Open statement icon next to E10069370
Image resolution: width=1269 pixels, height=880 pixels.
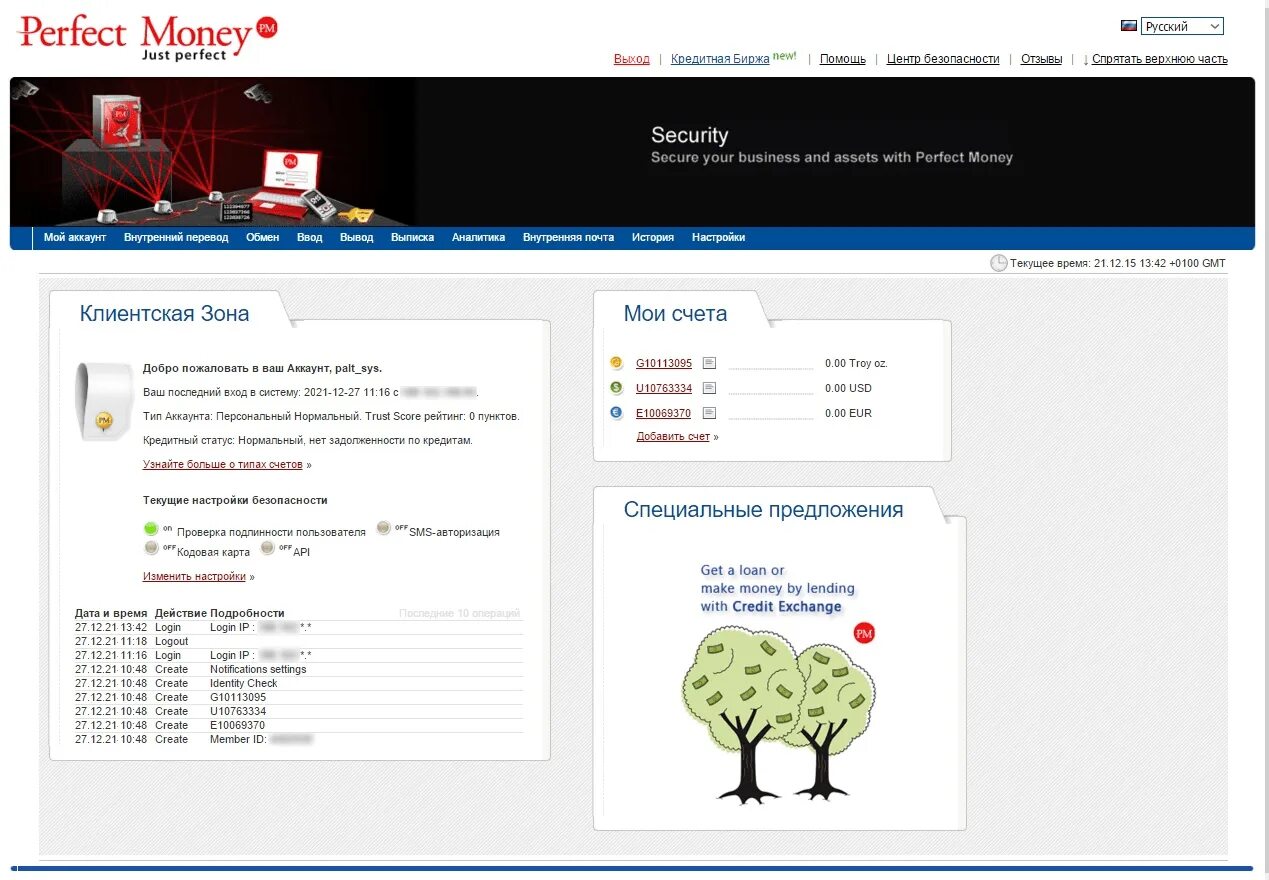point(710,413)
